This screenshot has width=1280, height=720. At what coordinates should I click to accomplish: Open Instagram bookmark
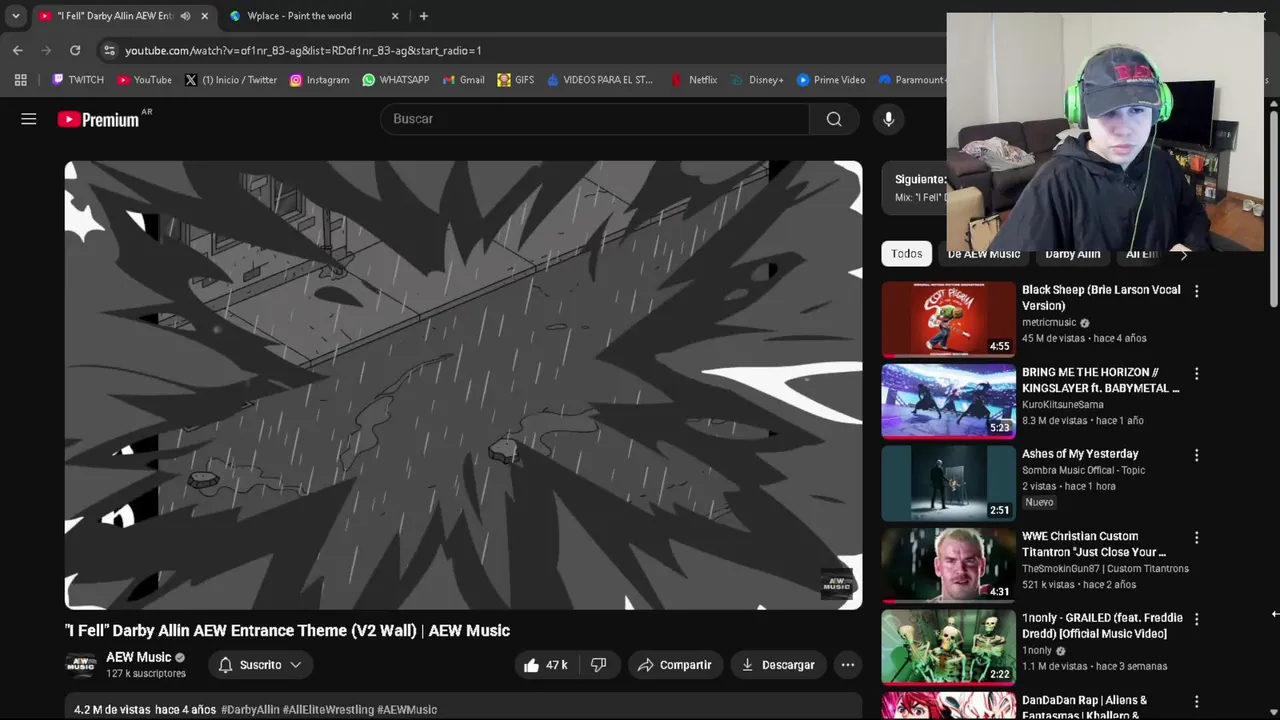319,80
